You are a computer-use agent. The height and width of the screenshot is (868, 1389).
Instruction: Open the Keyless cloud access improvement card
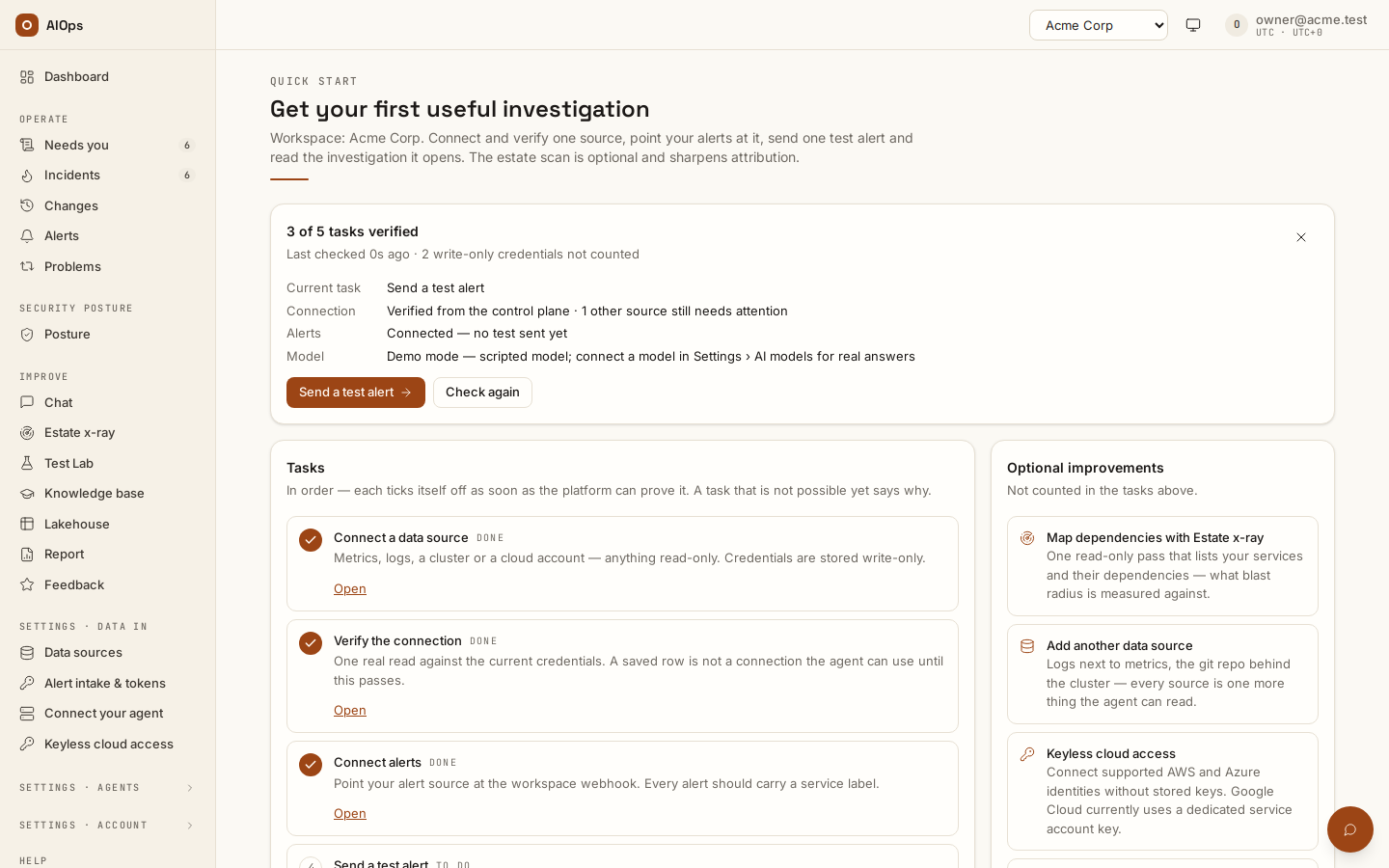pos(1162,791)
